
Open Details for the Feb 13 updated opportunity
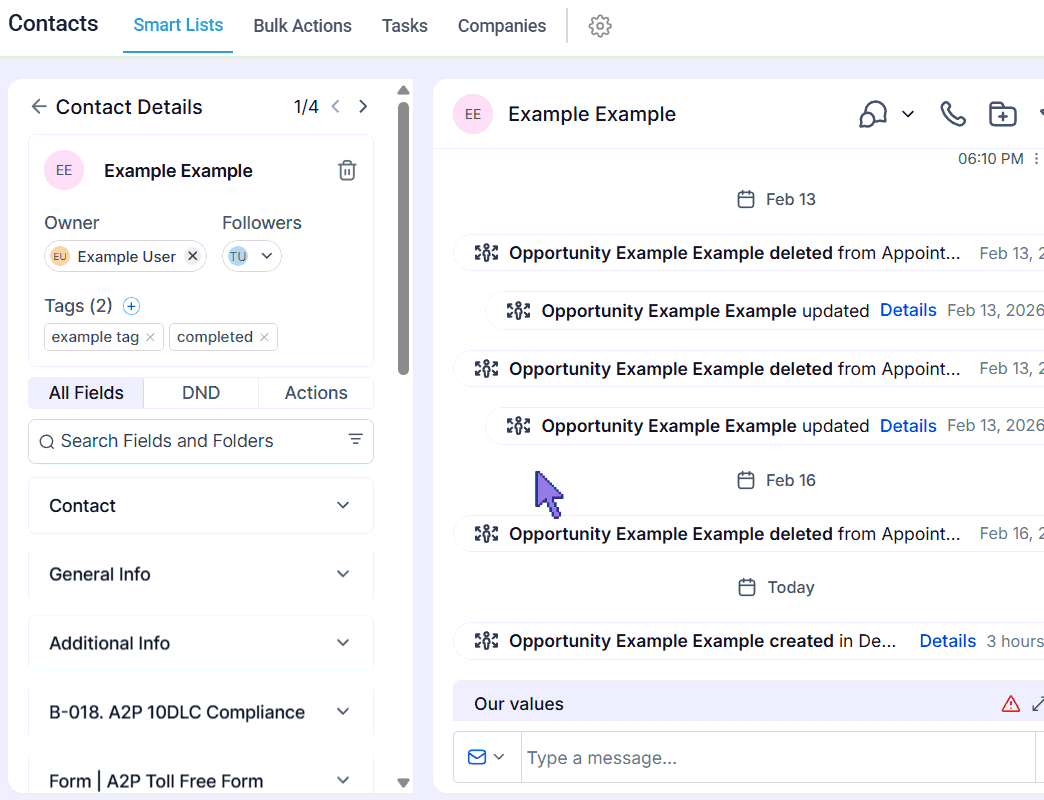pyautogui.click(x=908, y=310)
